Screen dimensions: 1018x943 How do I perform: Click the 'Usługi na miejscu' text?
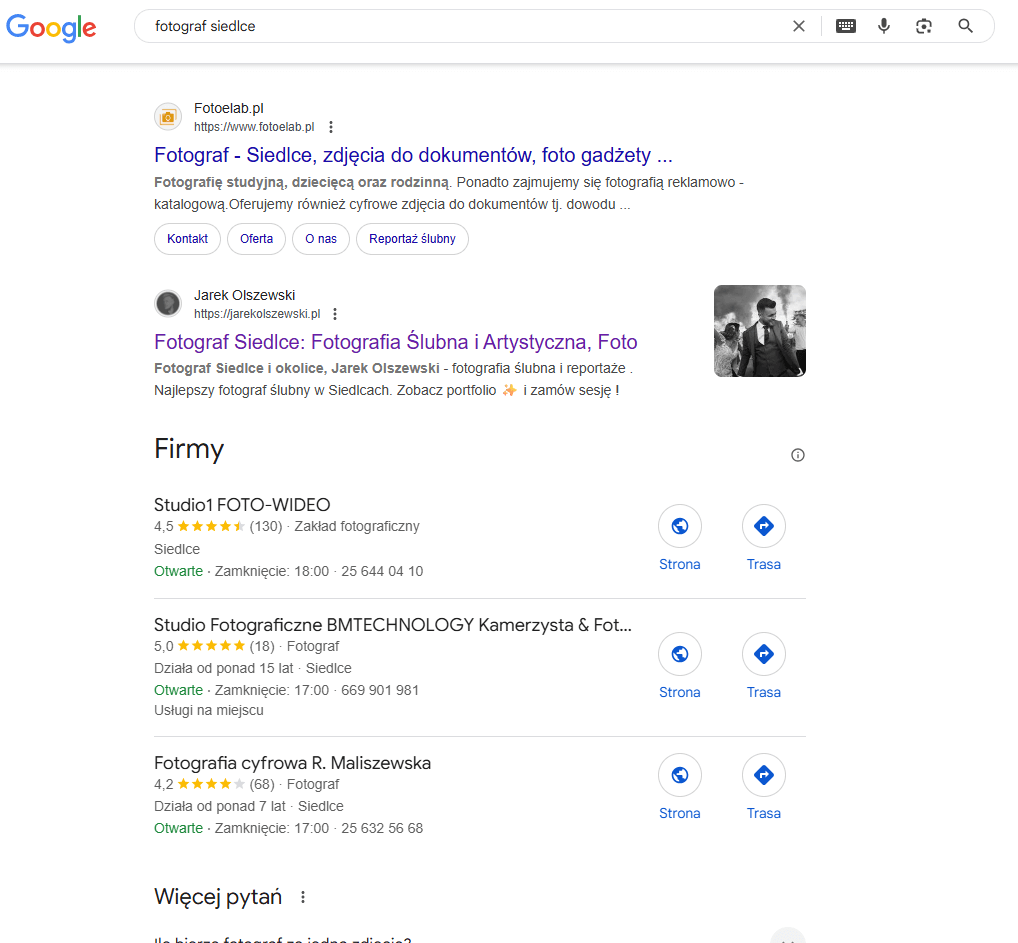pyautogui.click(x=208, y=710)
